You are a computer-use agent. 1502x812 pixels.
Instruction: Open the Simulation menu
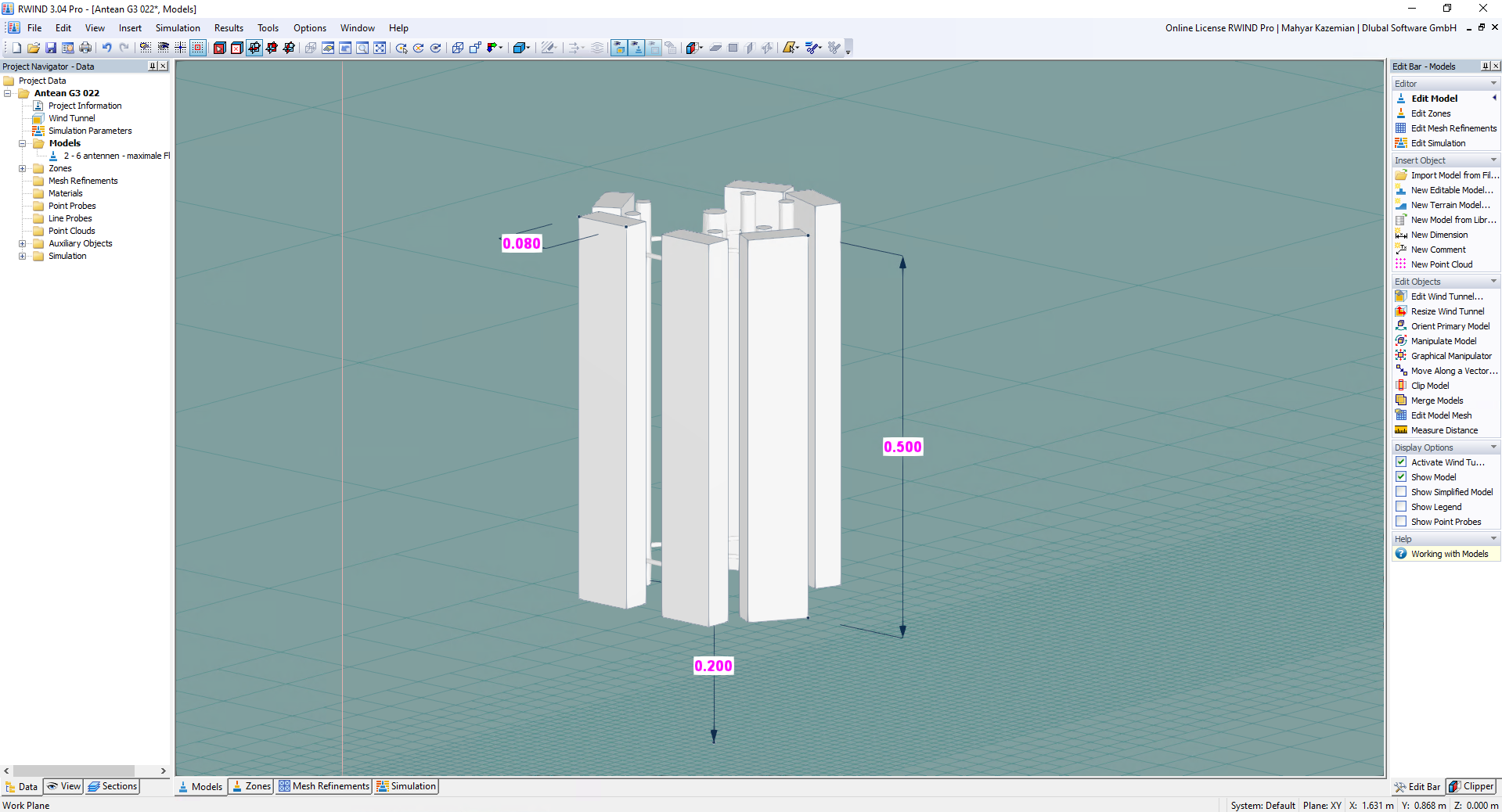178,28
